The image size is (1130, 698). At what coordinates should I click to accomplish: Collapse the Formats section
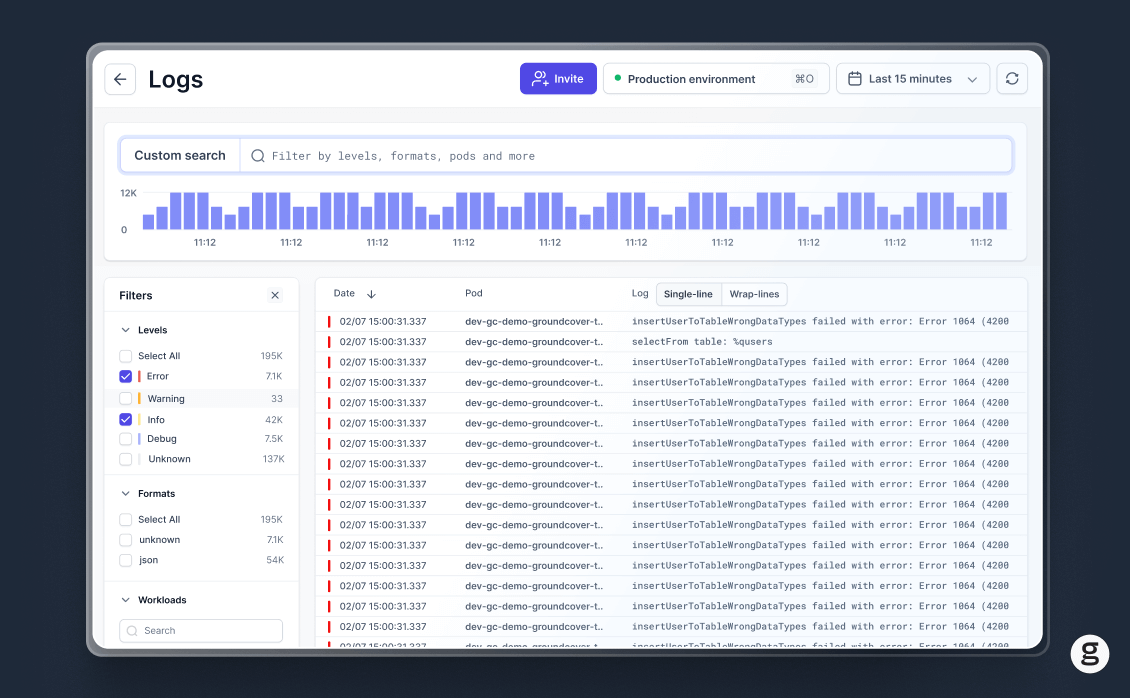click(x=125, y=493)
